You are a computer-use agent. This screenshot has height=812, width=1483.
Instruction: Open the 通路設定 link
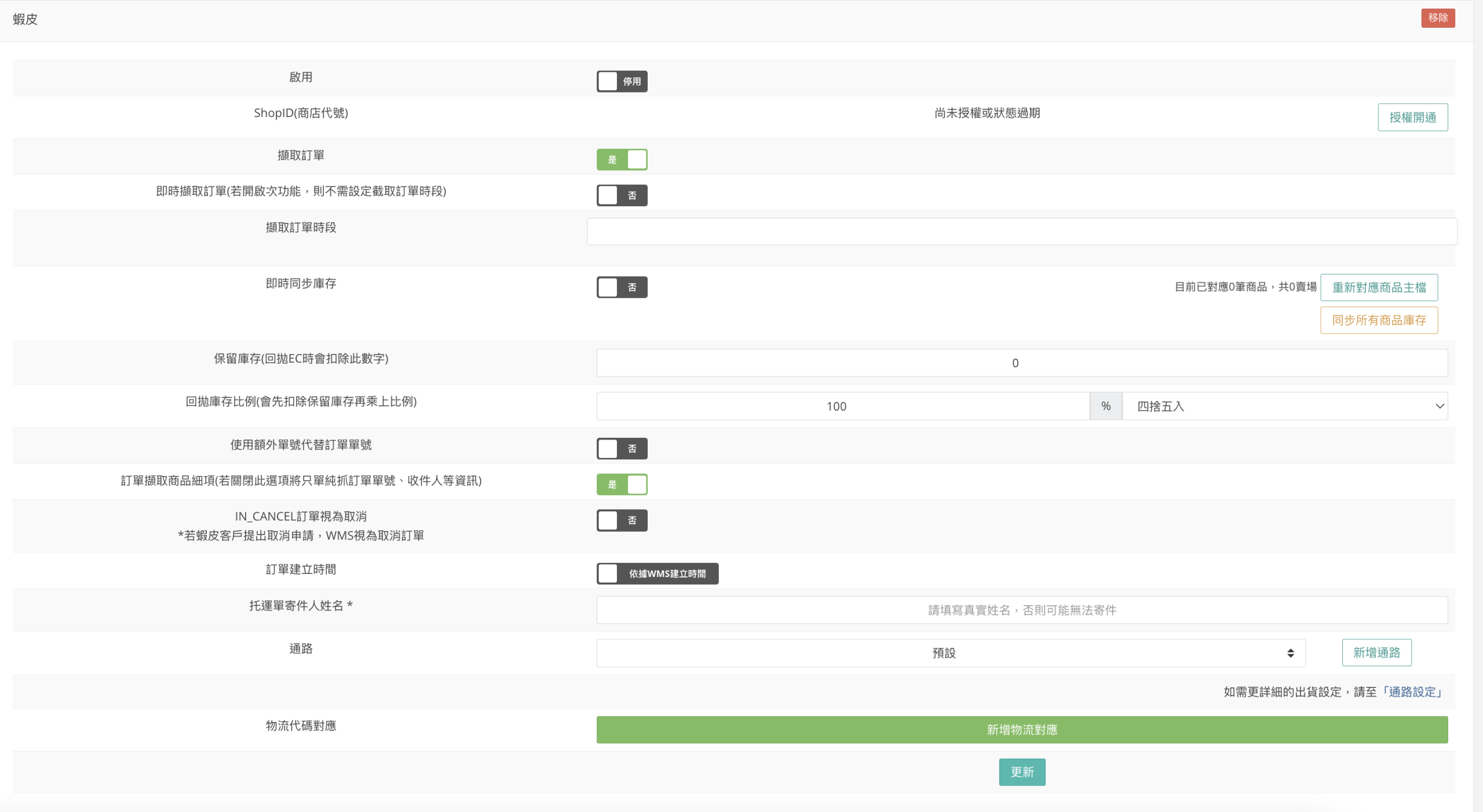tap(1412, 692)
